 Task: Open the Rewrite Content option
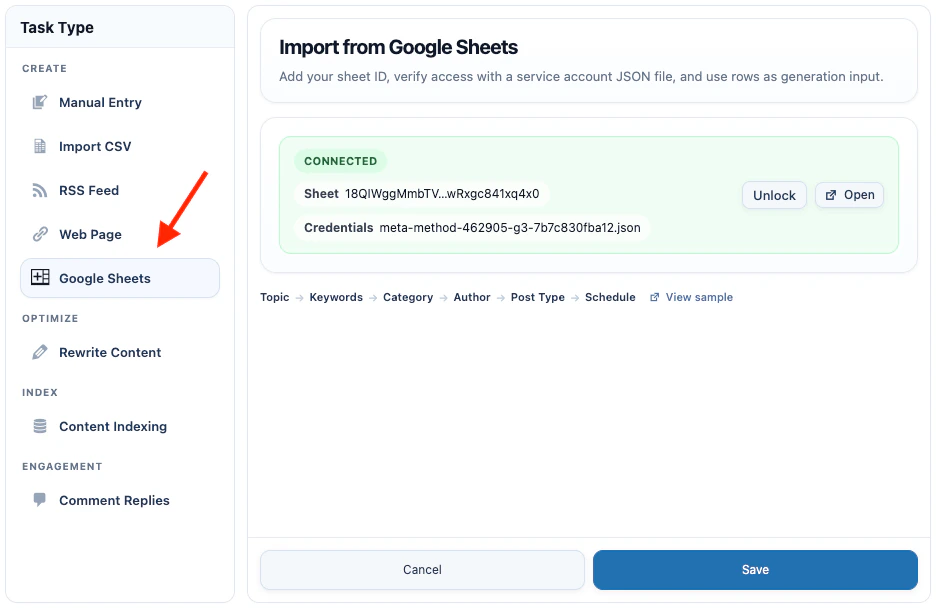120,352
